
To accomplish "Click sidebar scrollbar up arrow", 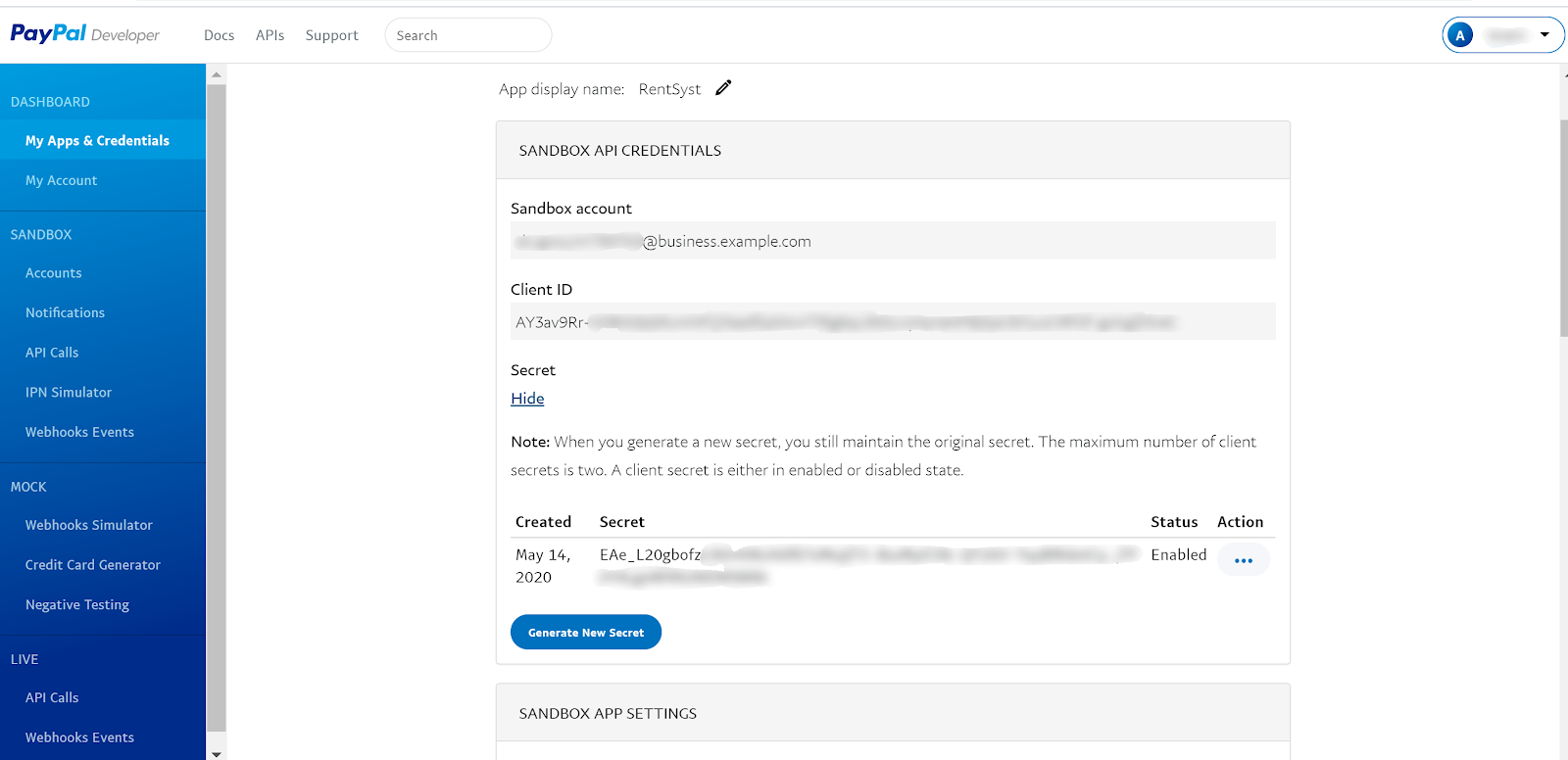I will click(x=217, y=74).
